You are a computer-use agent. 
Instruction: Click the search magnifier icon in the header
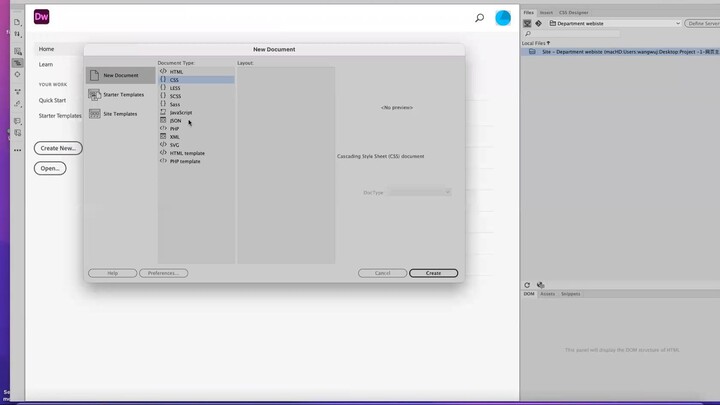(479, 18)
